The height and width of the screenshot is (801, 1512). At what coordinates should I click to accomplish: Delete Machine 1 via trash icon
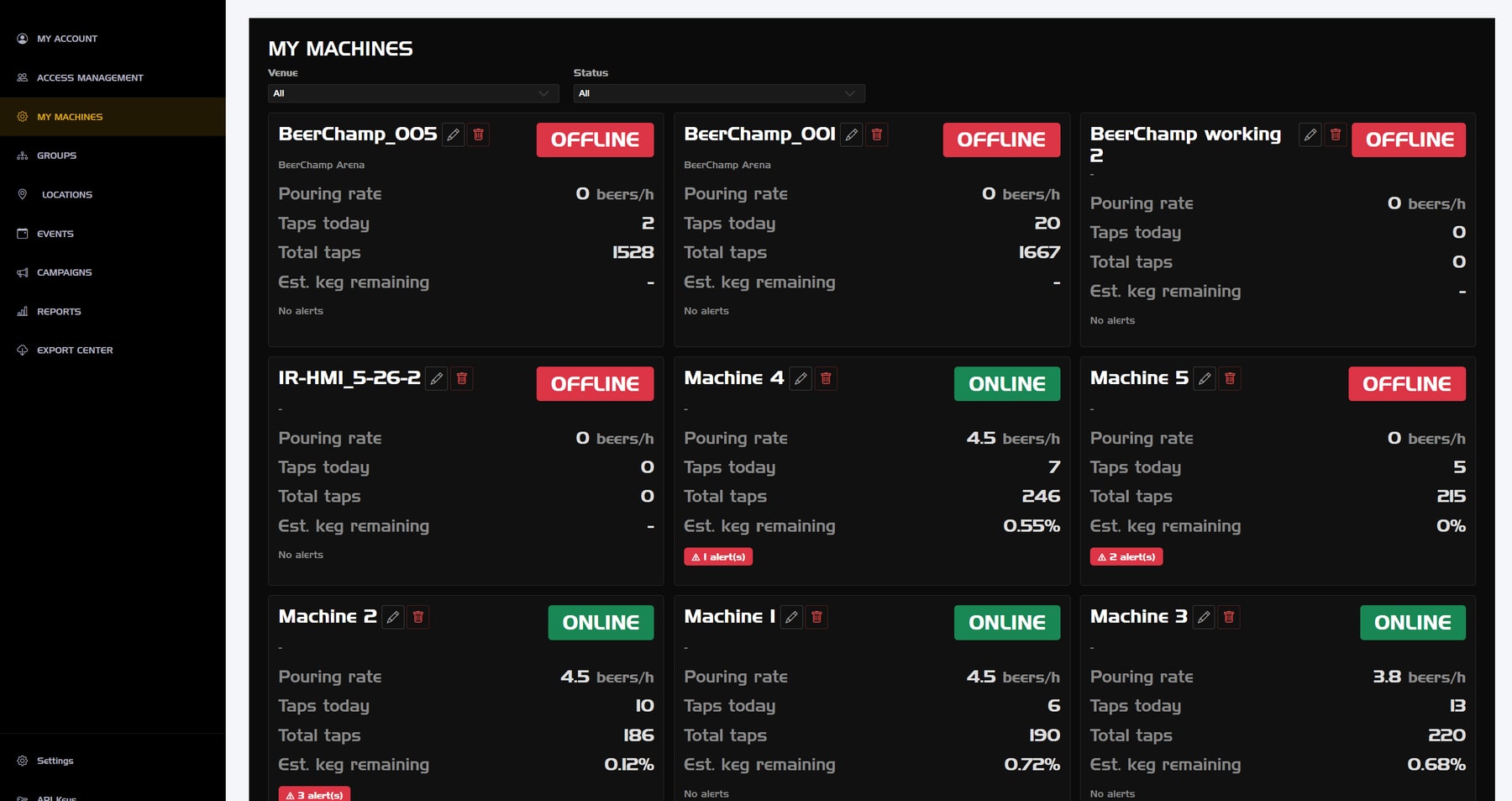coord(816,617)
